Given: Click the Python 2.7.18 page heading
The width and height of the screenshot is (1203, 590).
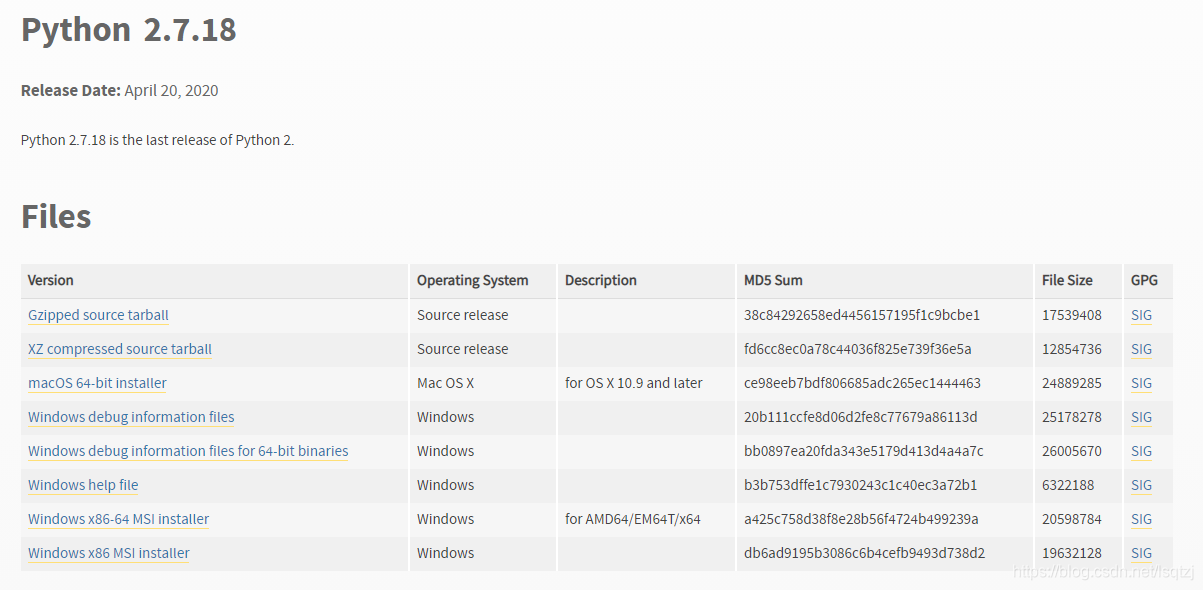Looking at the screenshot, I should tap(129, 30).
